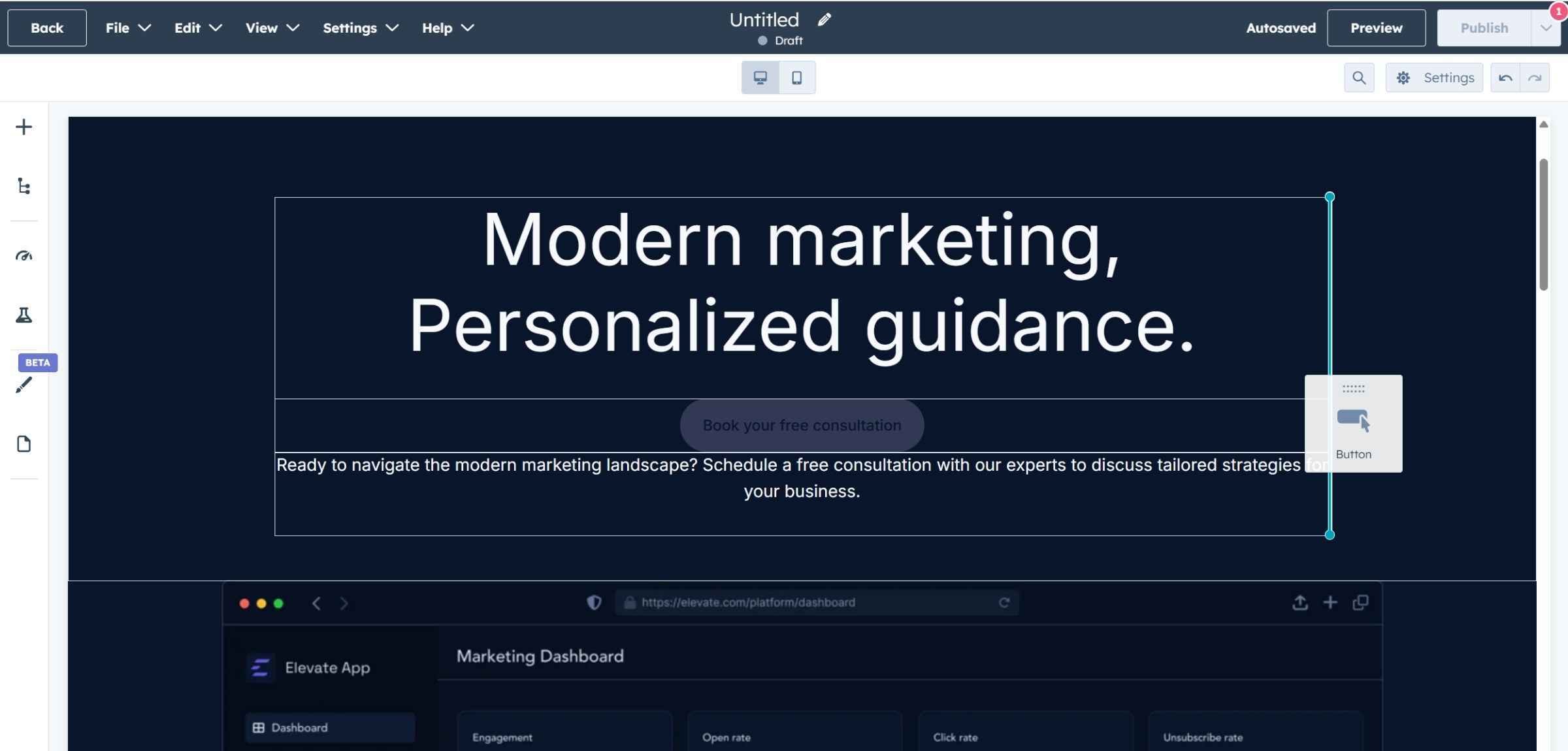Open the page structure tree icon
1568x751 pixels.
pyautogui.click(x=24, y=187)
